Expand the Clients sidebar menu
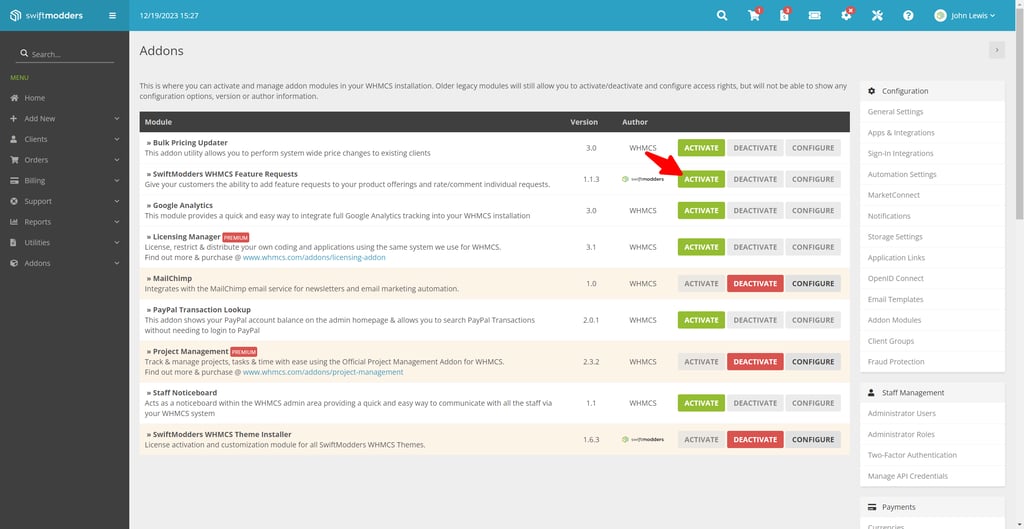 (64, 139)
